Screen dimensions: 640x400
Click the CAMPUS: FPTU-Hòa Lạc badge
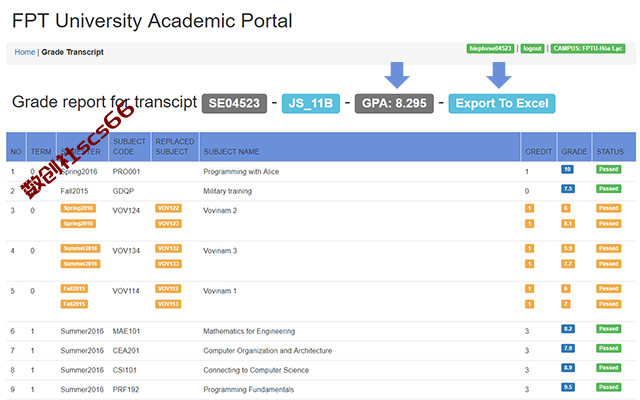point(588,49)
